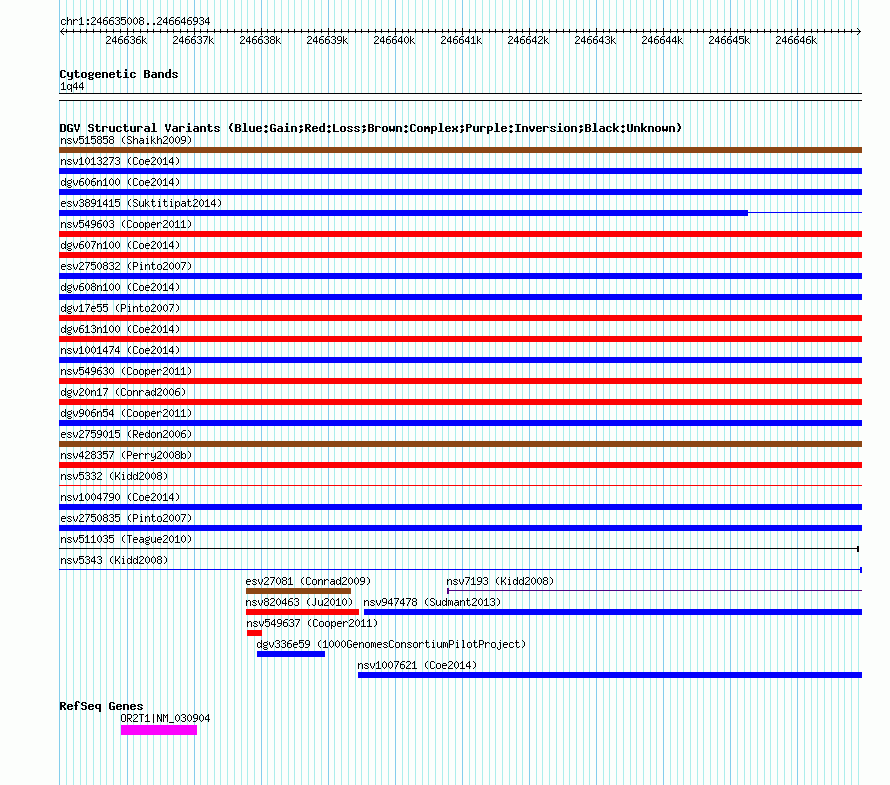This screenshot has width=890, height=785.
Task: Click dgv906n54 (Cooper2011) label
Action: [126, 413]
